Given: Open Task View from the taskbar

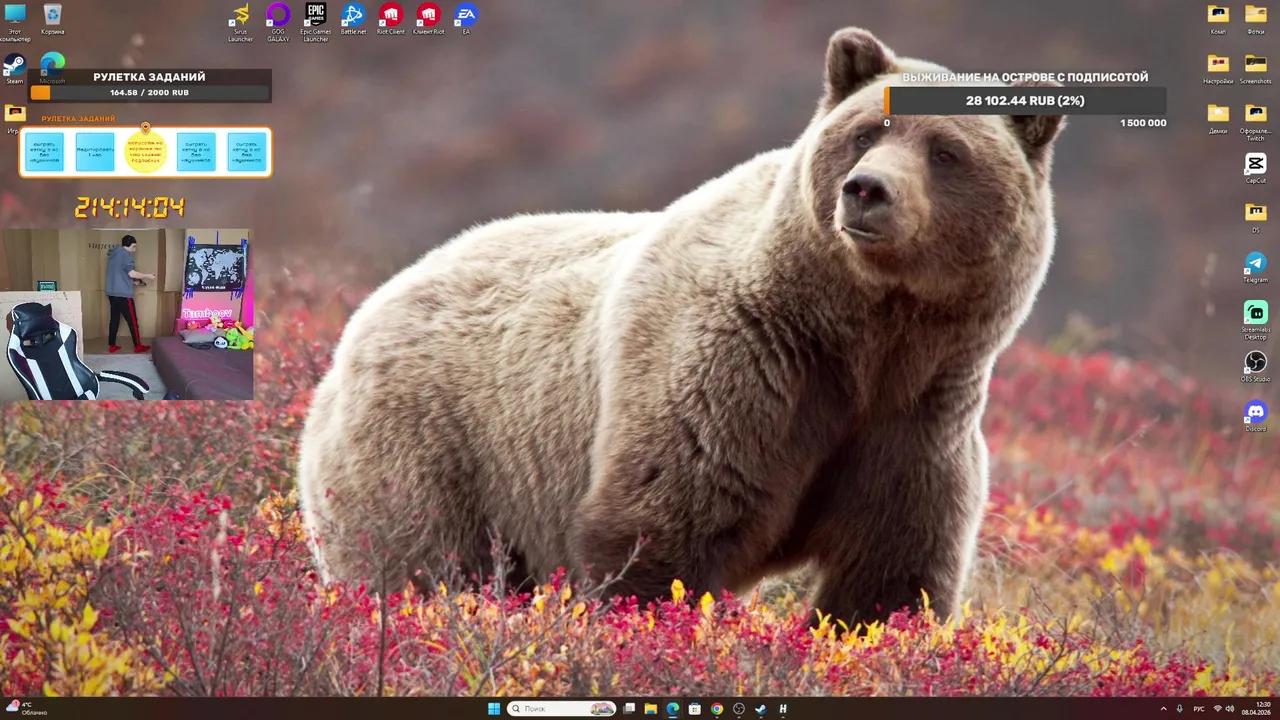Looking at the screenshot, I should (629, 709).
